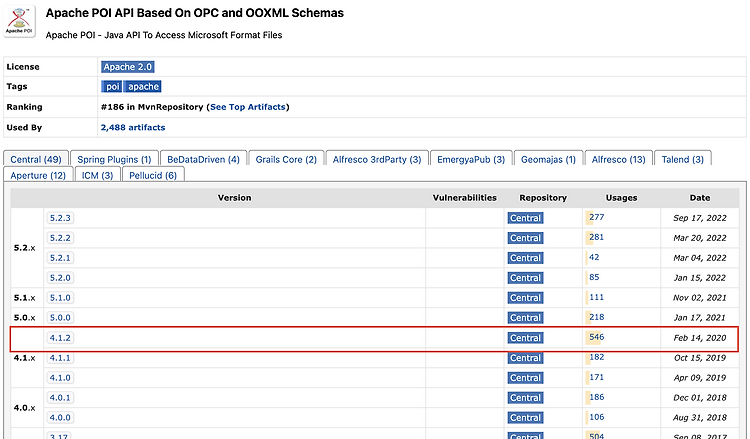Click the Apache POI API page title
This screenshot has height=439, width=750.
(195, 13)
